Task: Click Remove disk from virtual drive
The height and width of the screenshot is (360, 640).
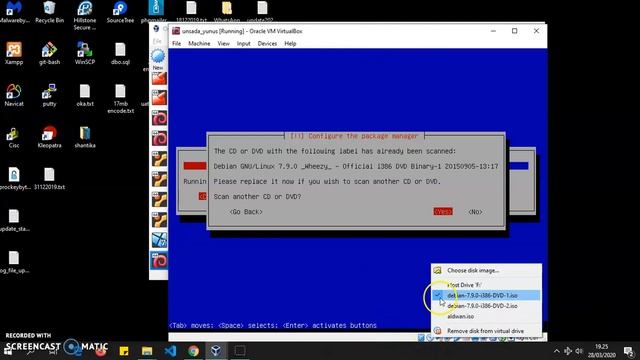Action: coord(487,331)
